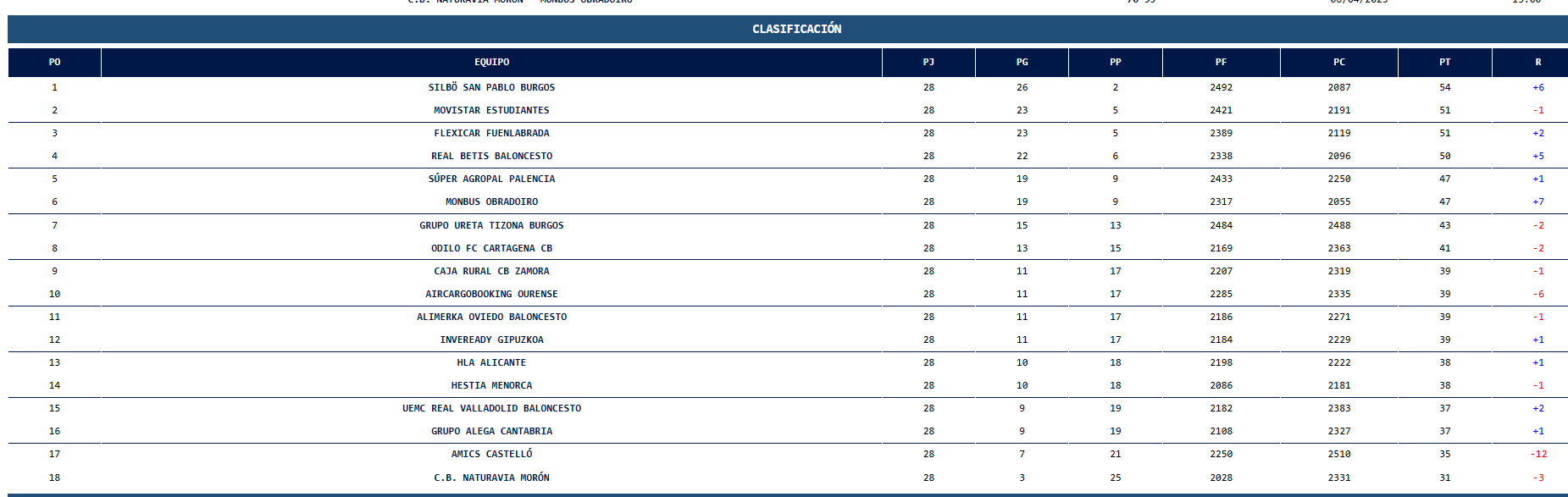Click the PF column header
The height and width of the screenshot is (497, 1568).
click(1221, 63)
